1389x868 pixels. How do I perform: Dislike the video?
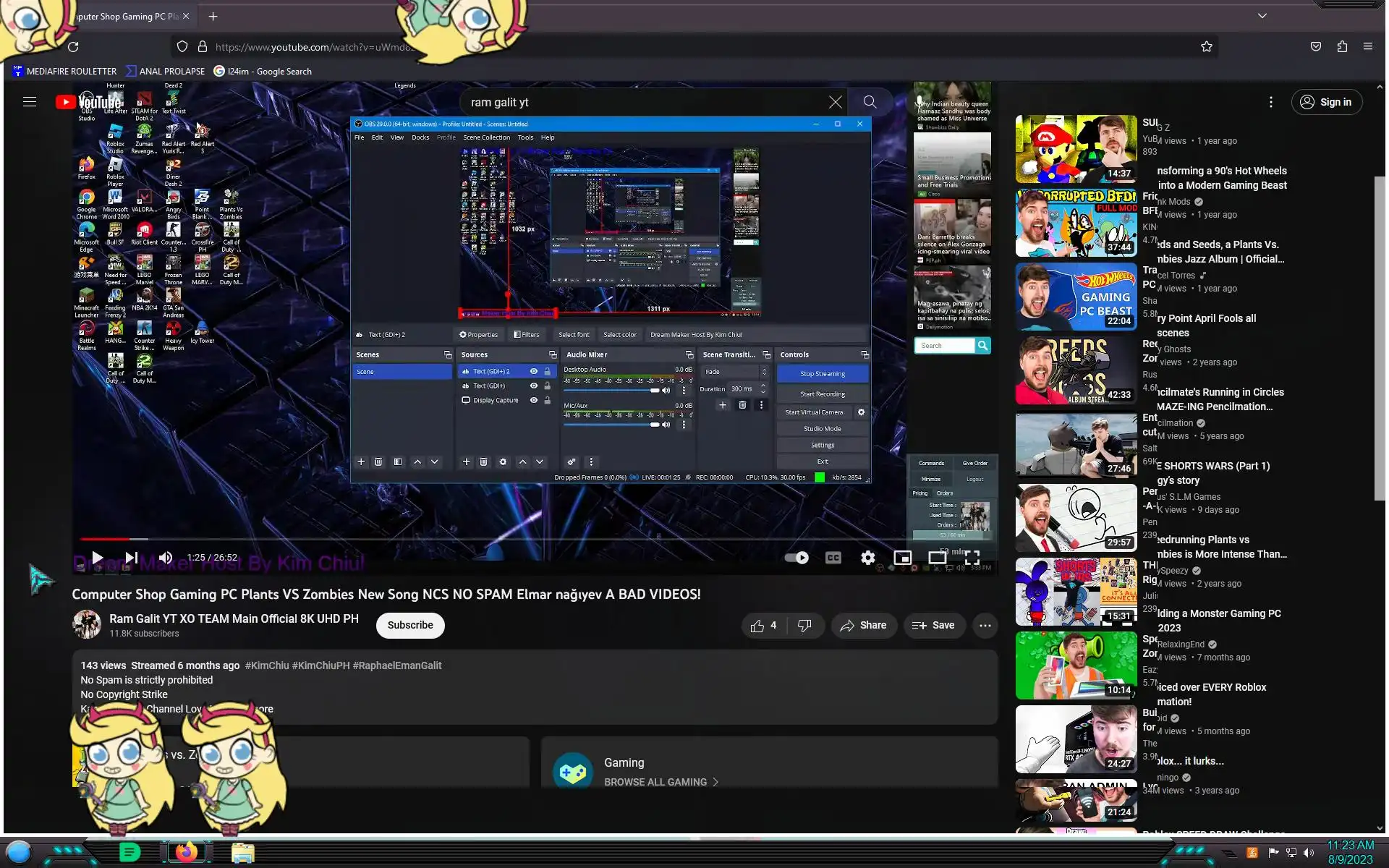(x=804, y=625)
